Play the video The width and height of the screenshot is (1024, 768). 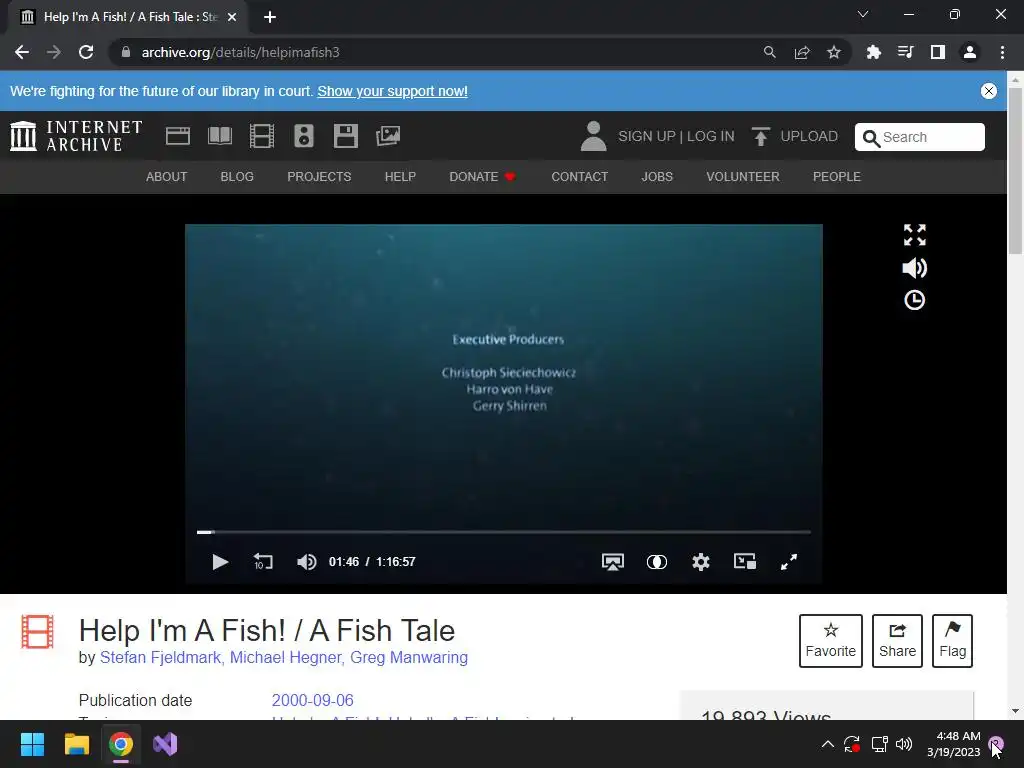click(220, 562)
